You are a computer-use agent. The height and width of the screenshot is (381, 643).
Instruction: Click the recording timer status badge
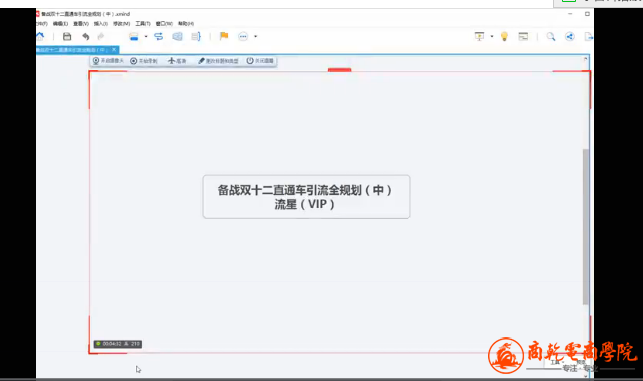pyautogui.click(x=118, y=344)
